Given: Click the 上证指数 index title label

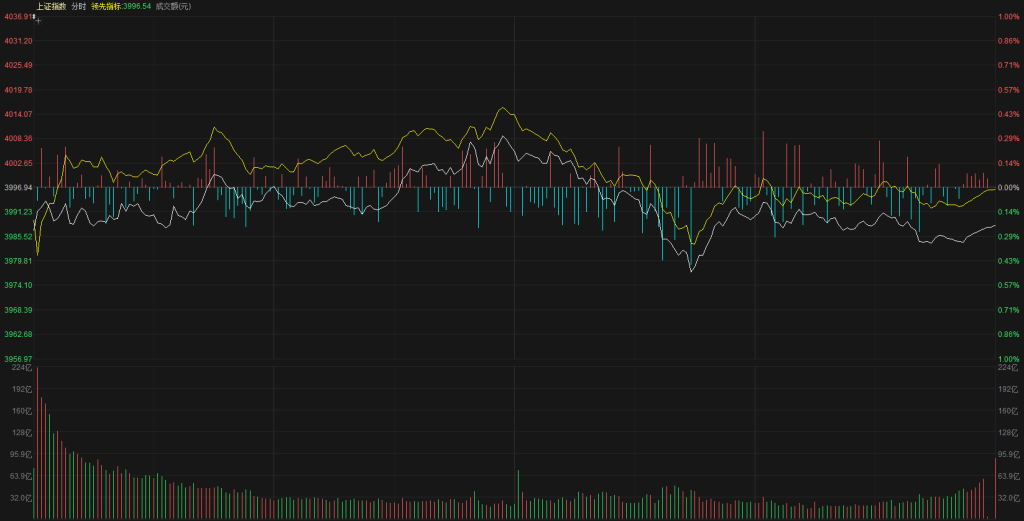Looking at the screenshot, I should [49, 6].
